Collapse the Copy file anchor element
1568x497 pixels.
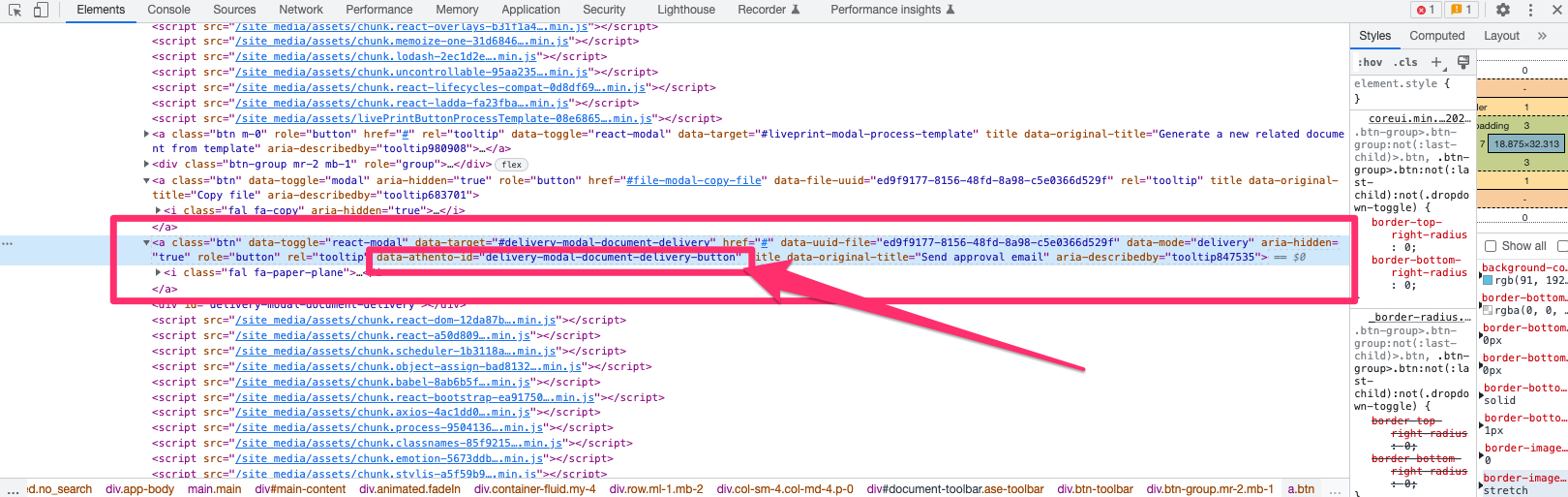[147, 180]
